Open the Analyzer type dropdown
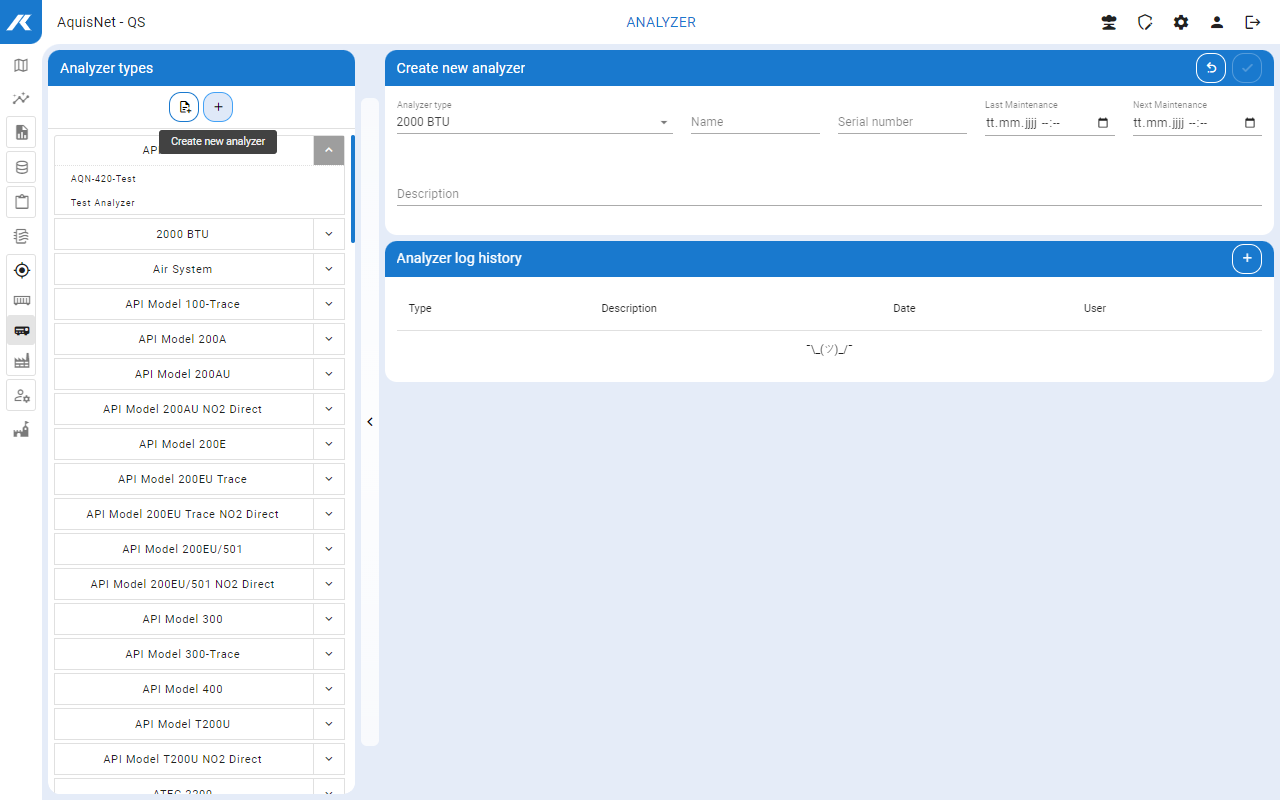 534,122
